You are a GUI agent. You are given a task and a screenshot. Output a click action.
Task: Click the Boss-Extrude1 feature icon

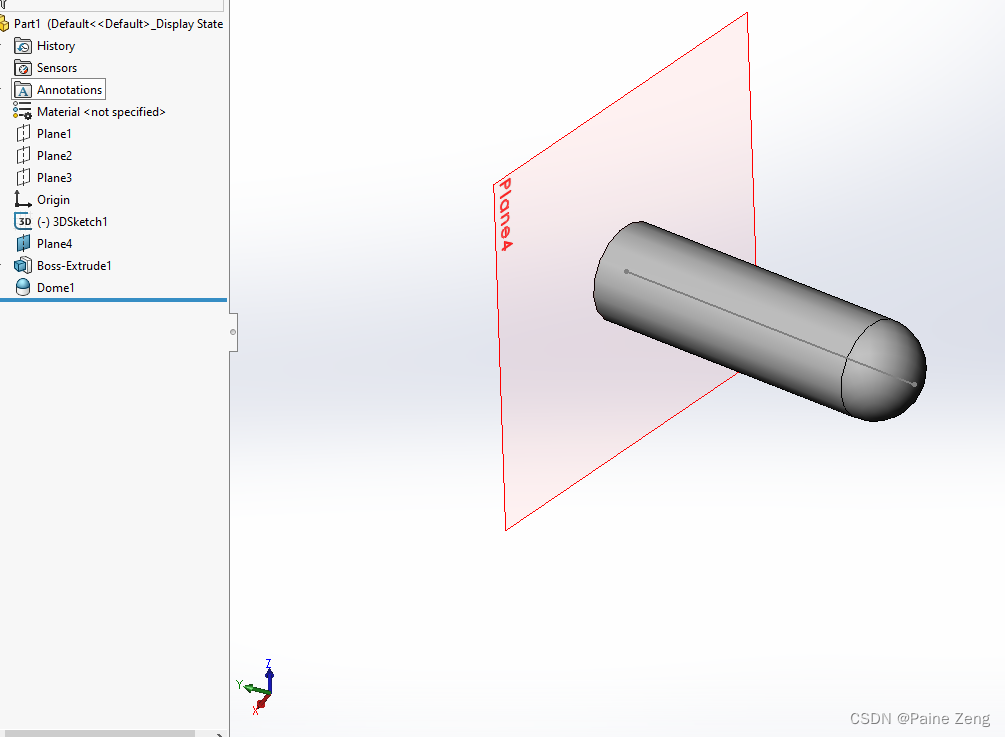(23, 265)
